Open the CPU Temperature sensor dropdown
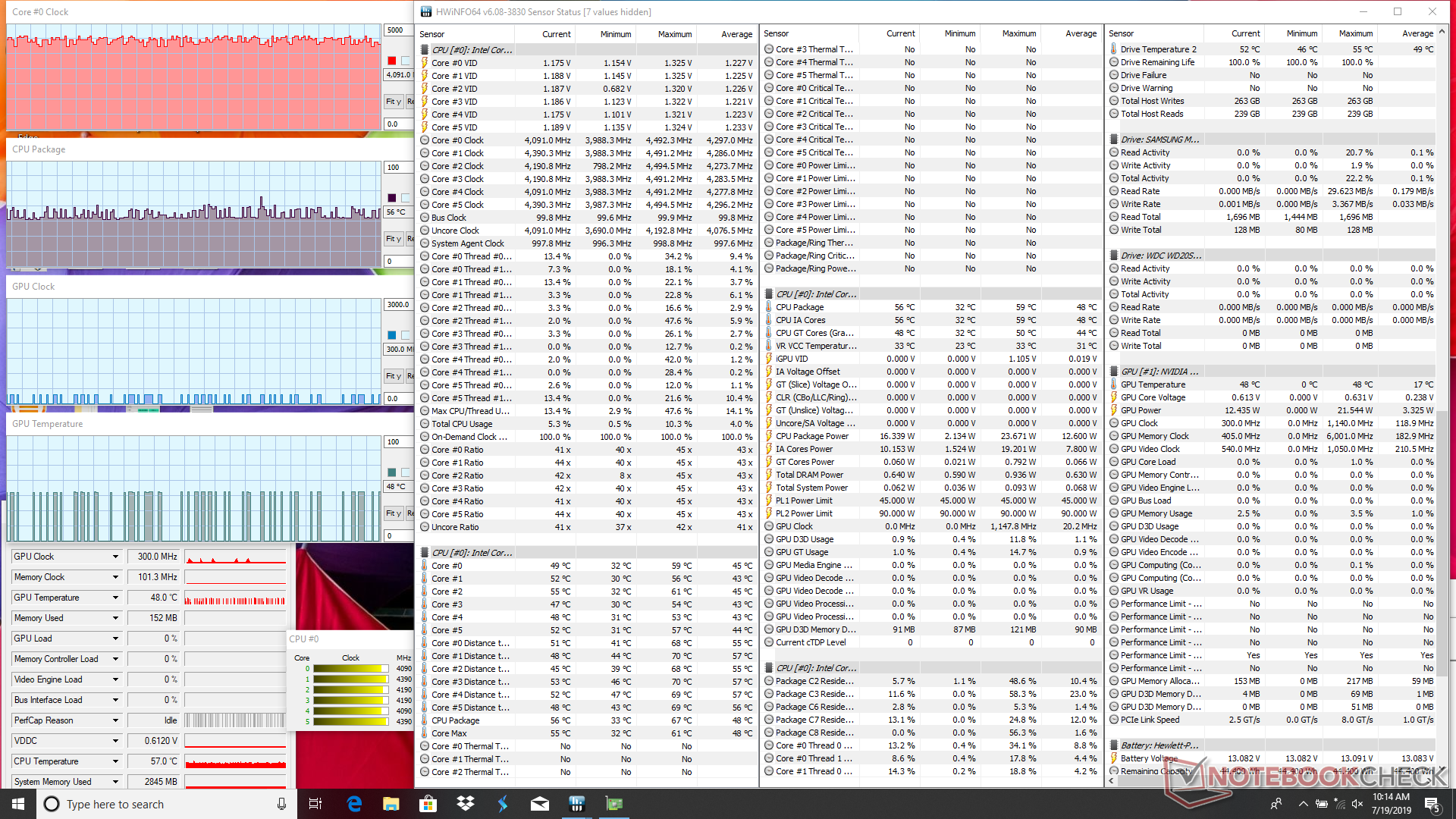The width and height of the screenshot is (1456, 819). coord(115,761)
